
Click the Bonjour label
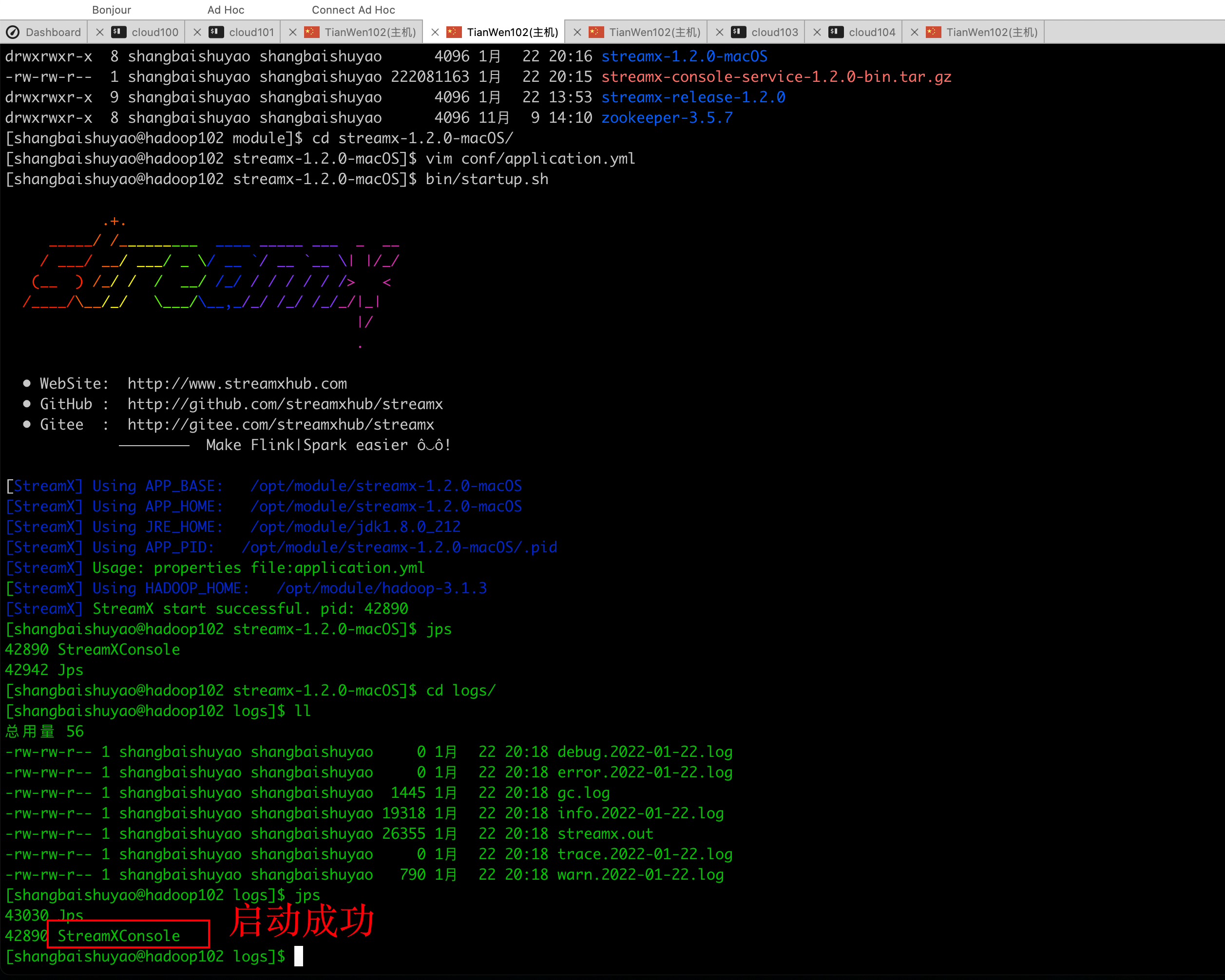[x=112, y=10]
